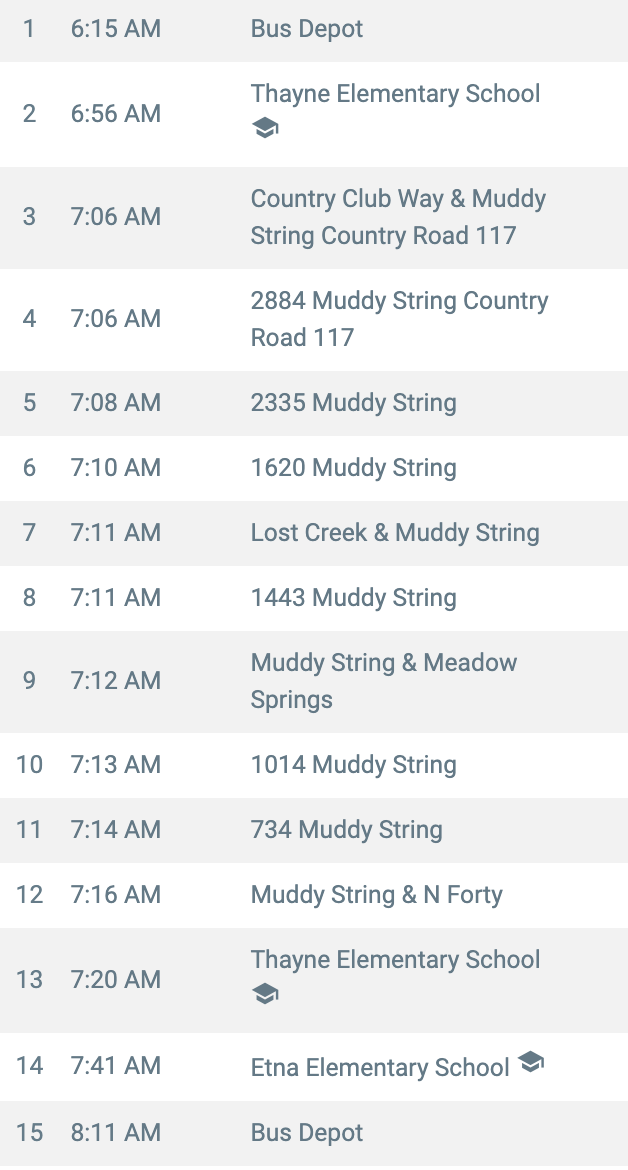Open Country Club Way & Muddy String stop
The height and width of the screenshot is (1170, 628).
[x=314, y=217]
